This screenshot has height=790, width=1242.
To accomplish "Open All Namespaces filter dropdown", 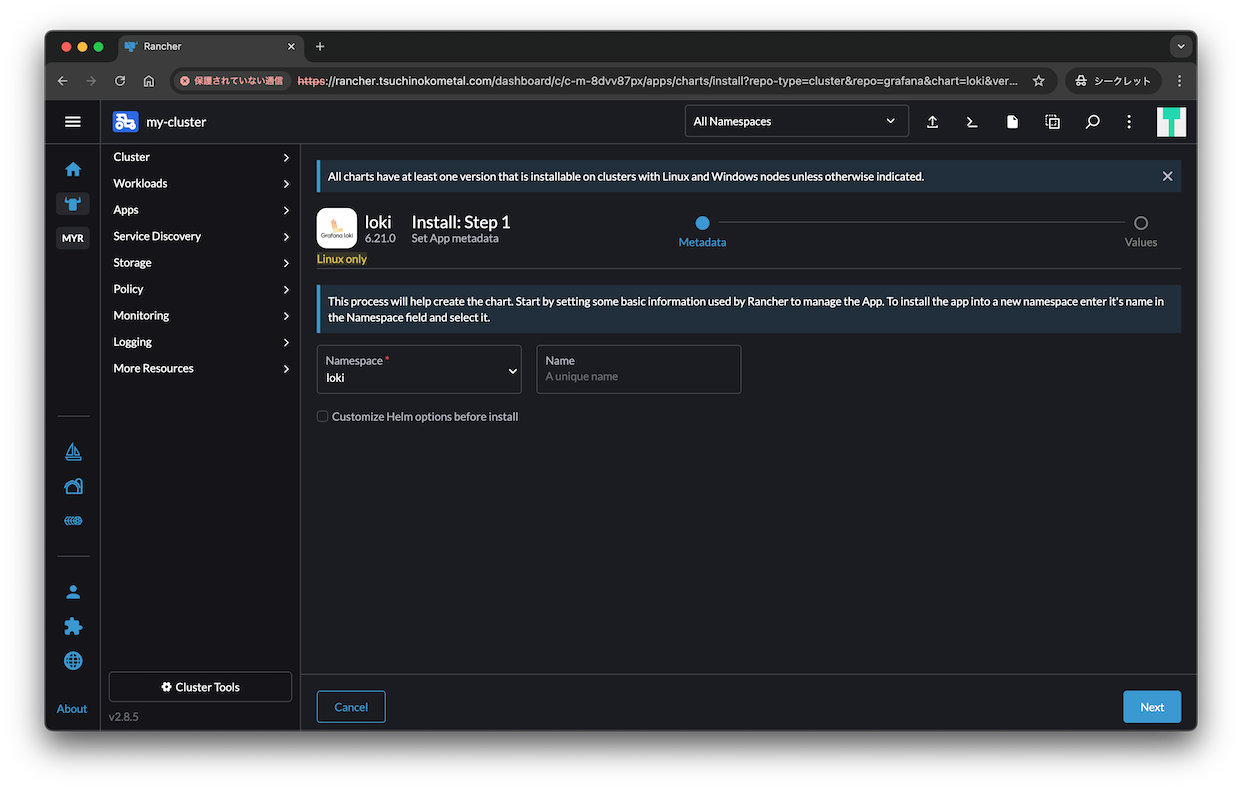I will (x=796, y=121).
